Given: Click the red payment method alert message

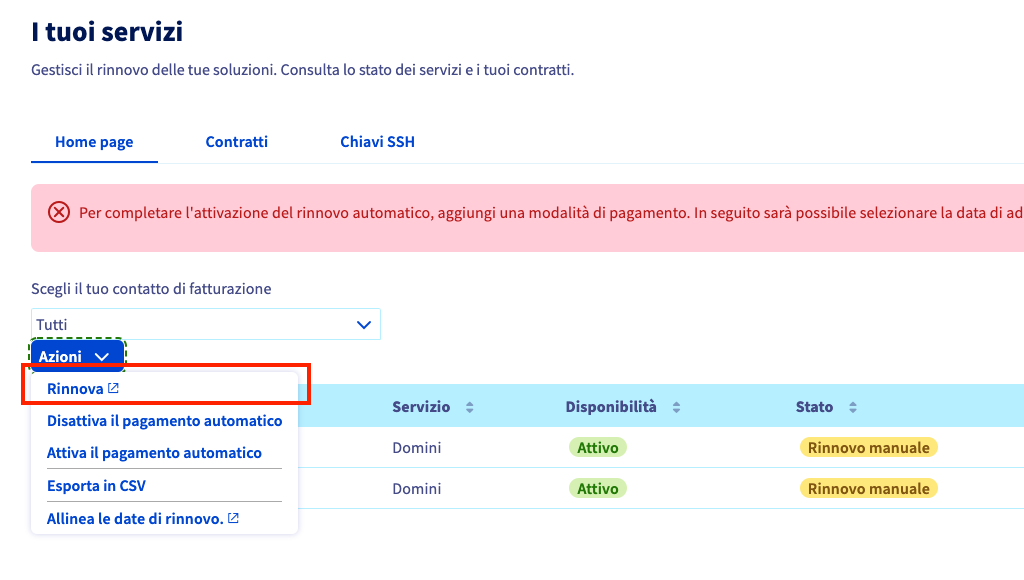Looking at the screenshot, I should (551, 213).
